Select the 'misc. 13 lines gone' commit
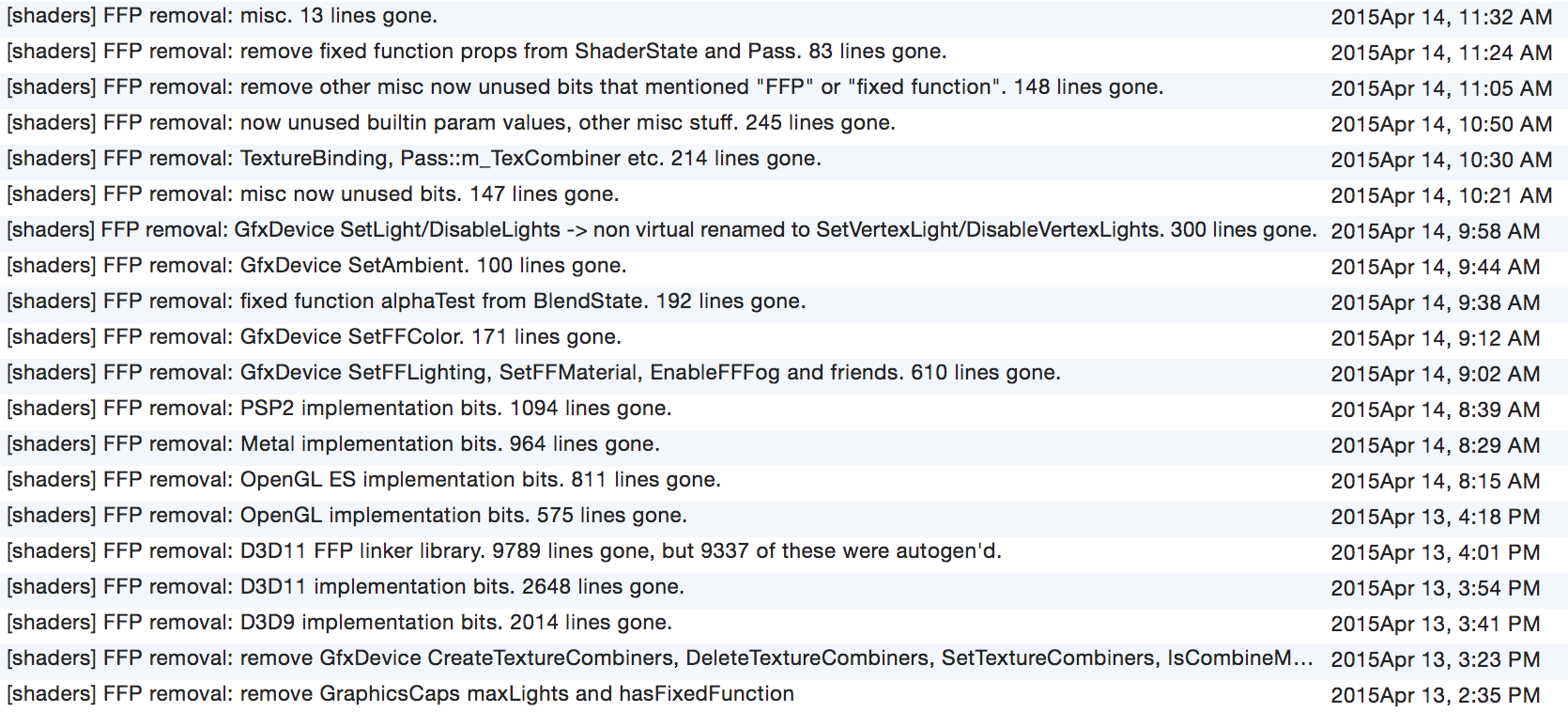 [784, 17]
